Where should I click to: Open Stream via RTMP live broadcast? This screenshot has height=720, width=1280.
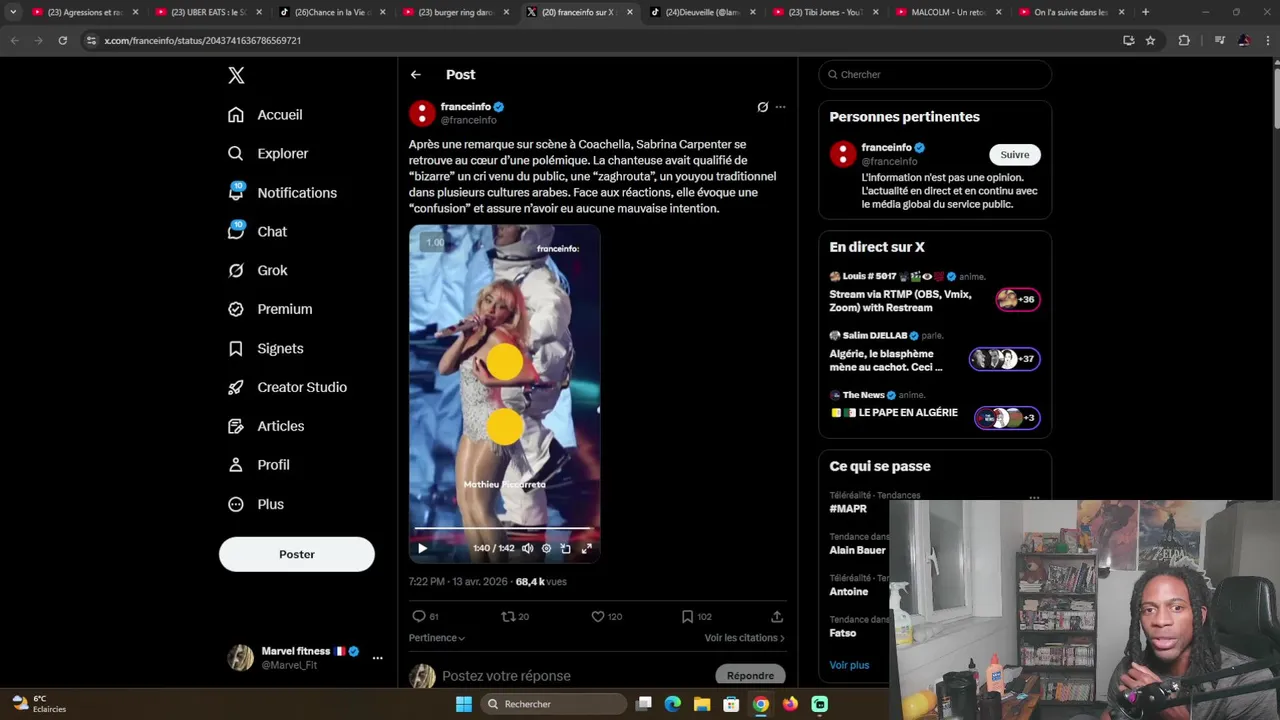tap(935, 293)
